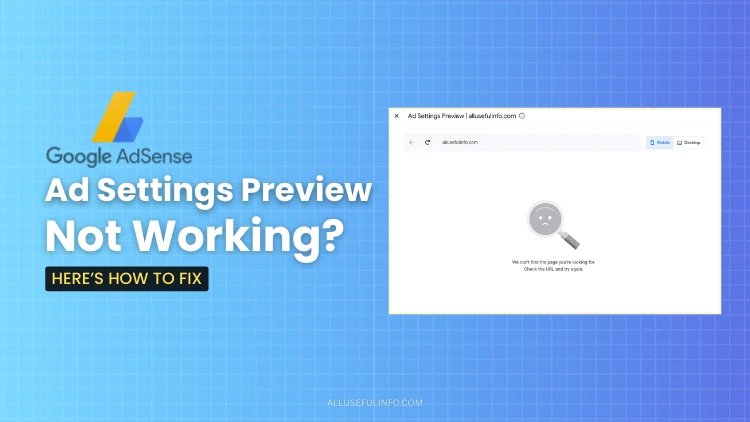The width and height of the screenshot is (750, 422).
Task: Click the info icon beside allusefulinfo.com title
Action: pos(522,116)
